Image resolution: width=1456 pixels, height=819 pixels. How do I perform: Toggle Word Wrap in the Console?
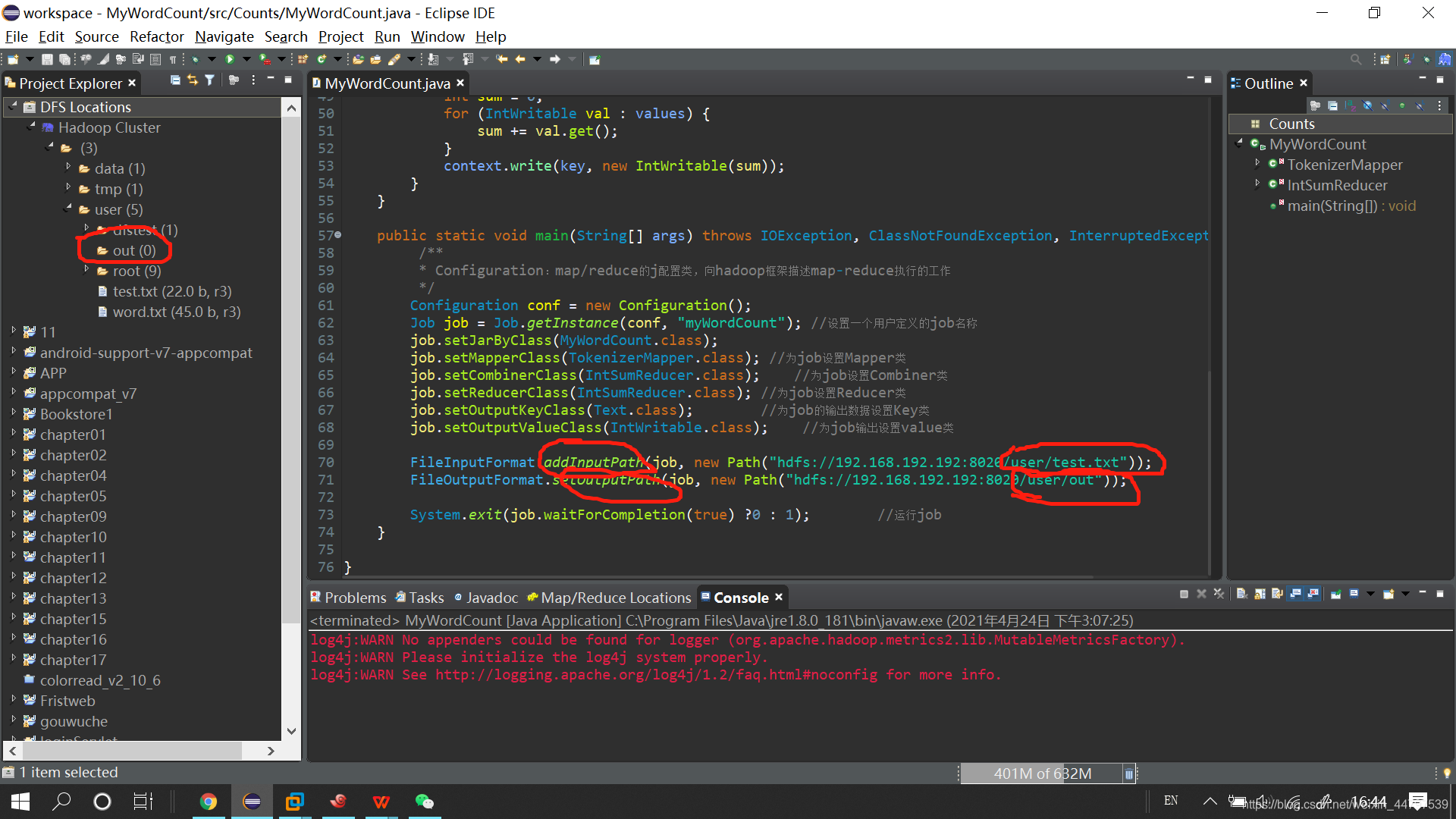click(1278, 595)
